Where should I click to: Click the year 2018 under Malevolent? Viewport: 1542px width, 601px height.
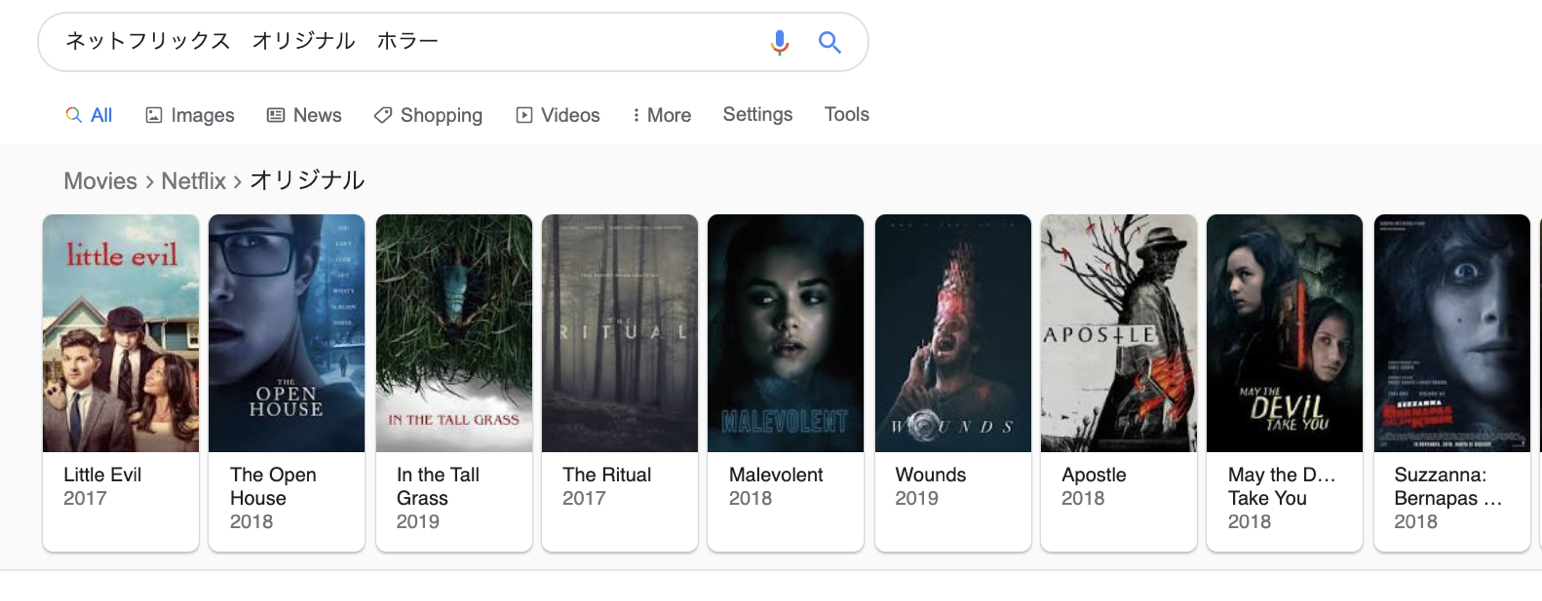[751, 498]
